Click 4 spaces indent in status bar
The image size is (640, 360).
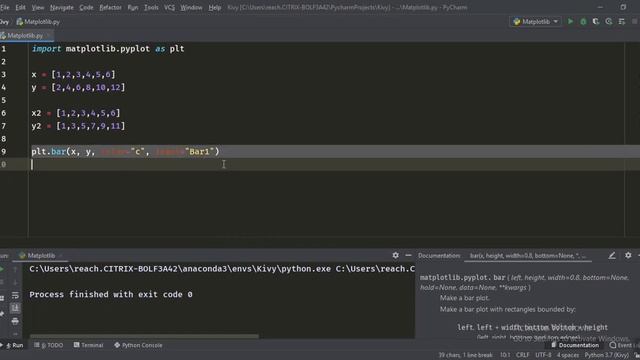coord(568,355)
